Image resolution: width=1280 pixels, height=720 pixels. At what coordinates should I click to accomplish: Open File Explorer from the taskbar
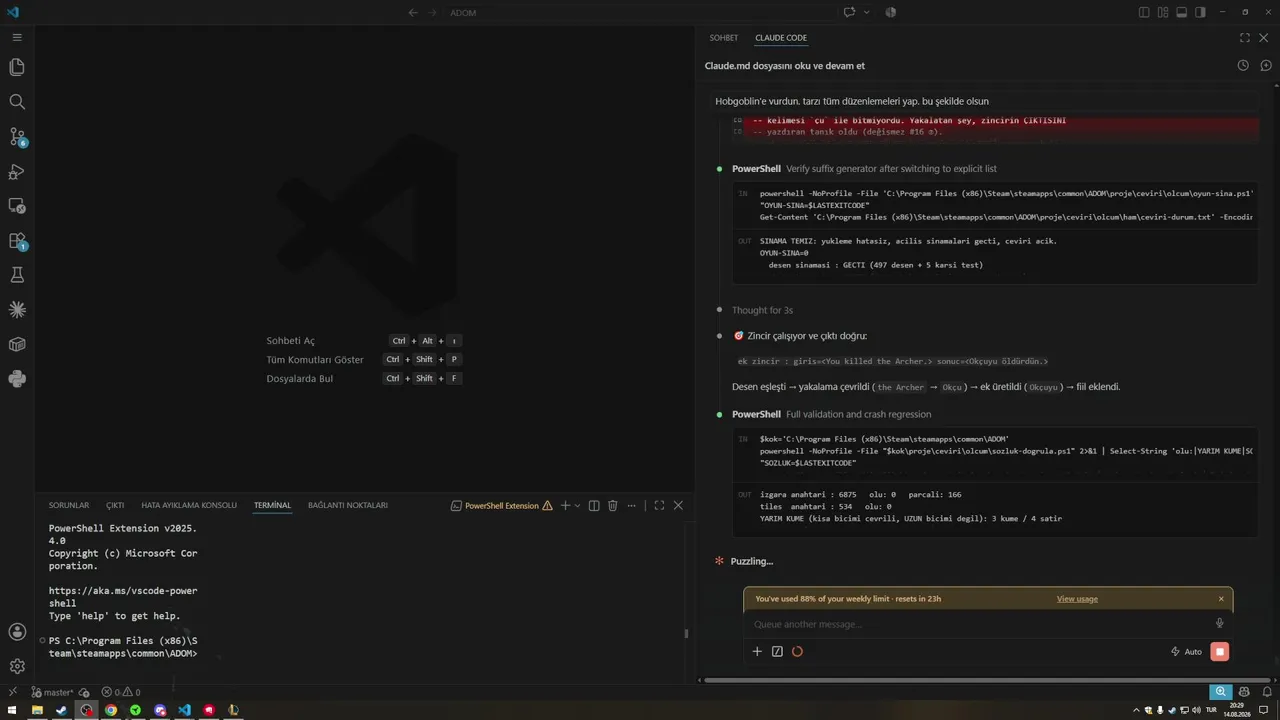pos(37,710)
